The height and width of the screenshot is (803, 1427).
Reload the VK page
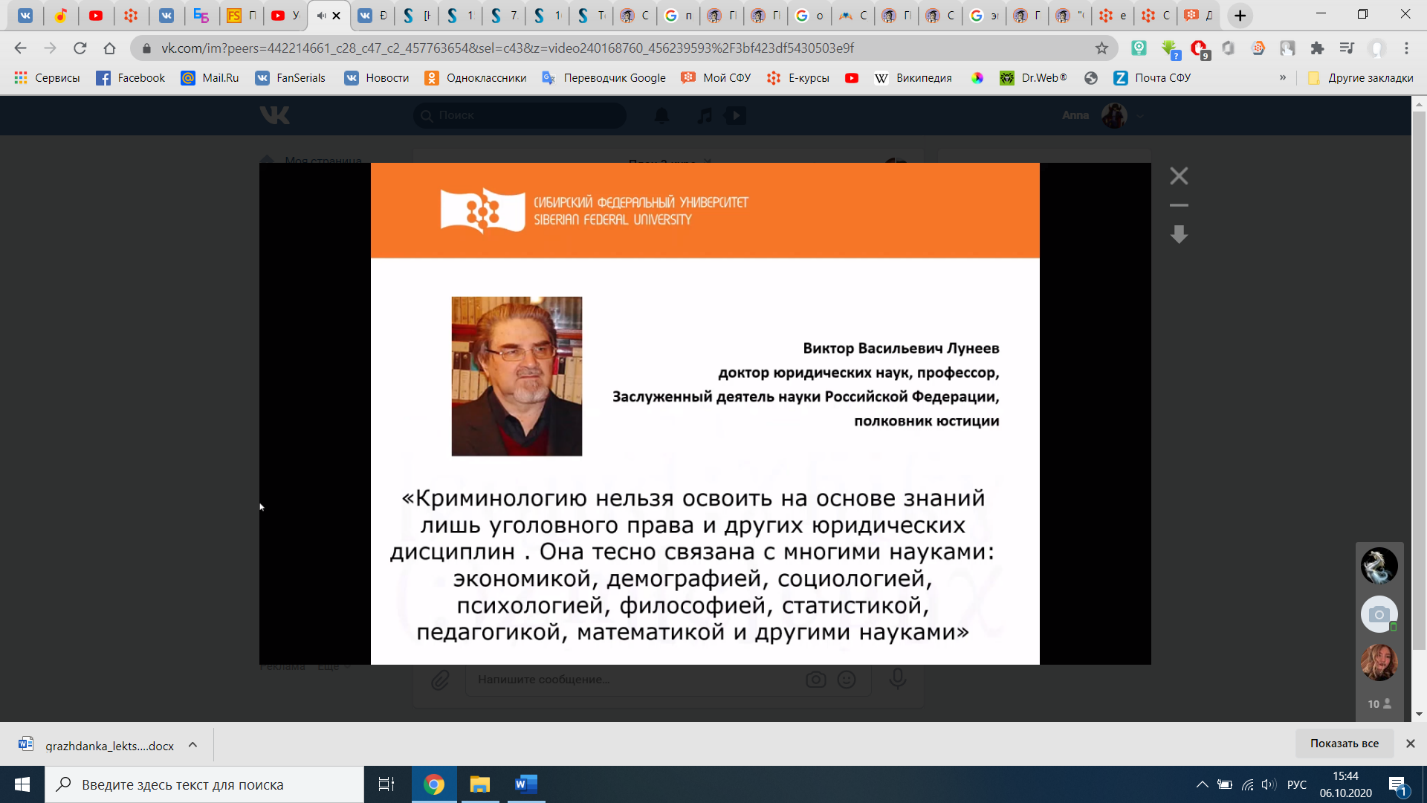pyautogui.click(x=80, y=48)
